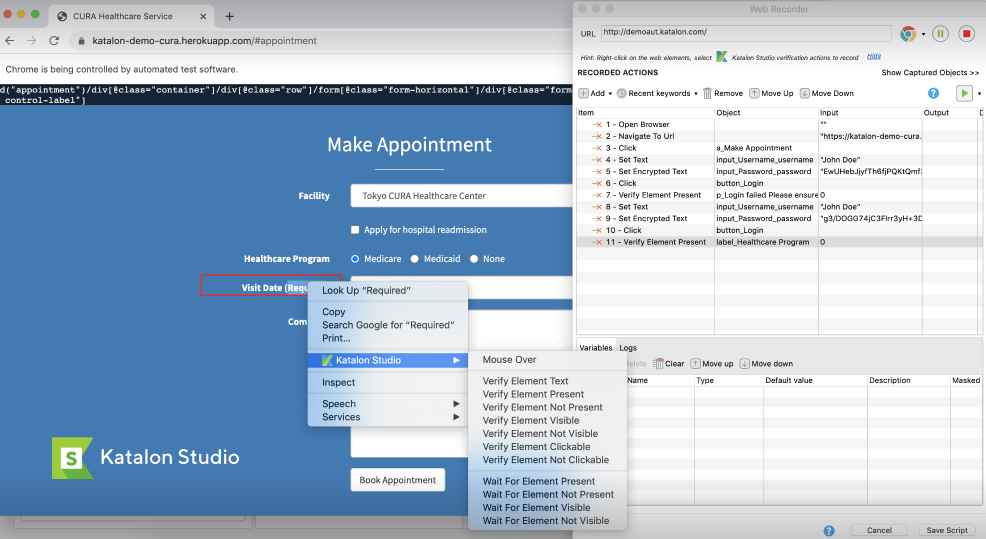
Task: Click the Add button in Recorded Actions
Action: [594, 93]
